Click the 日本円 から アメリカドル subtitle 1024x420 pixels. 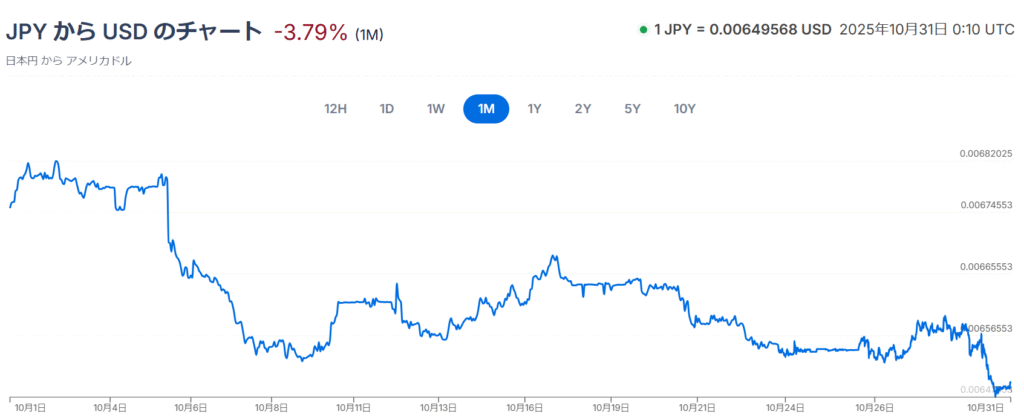pyautogui.click(x=69, y=61)
